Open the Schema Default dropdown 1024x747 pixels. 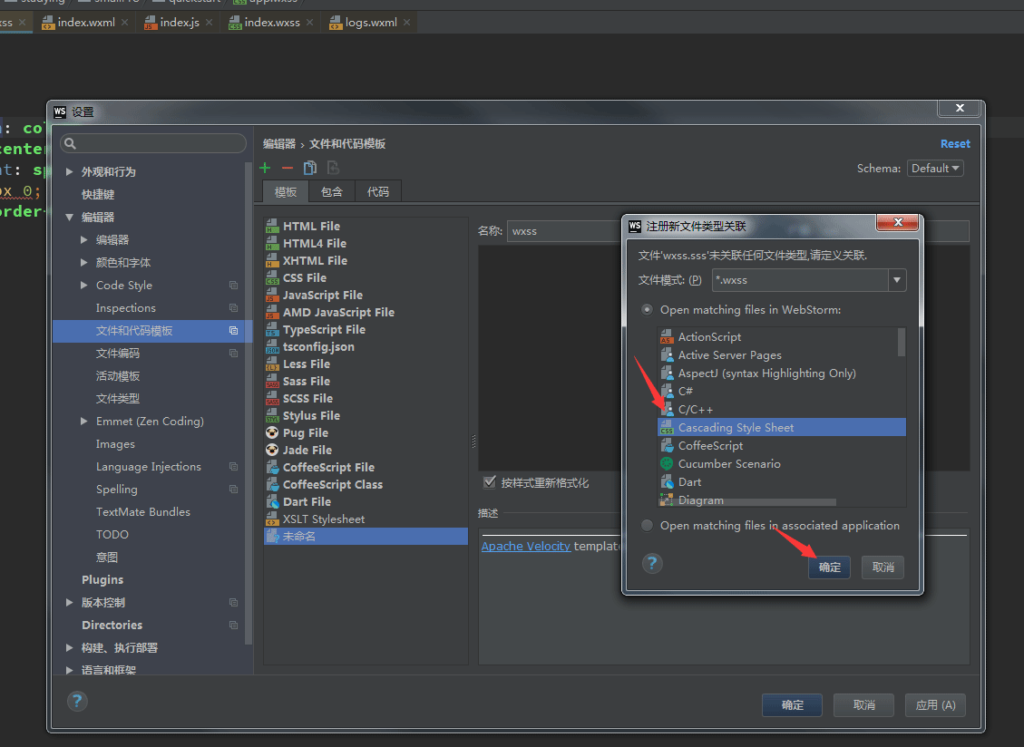pyautogui.click(x=935, y=168)
